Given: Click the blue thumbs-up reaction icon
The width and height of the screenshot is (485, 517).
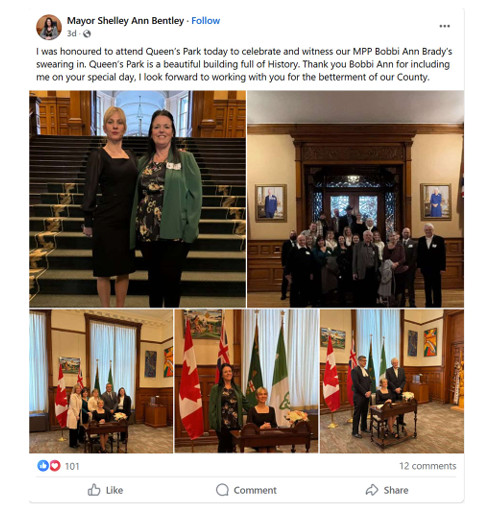Looking at the screenshot, I should 43,465.
